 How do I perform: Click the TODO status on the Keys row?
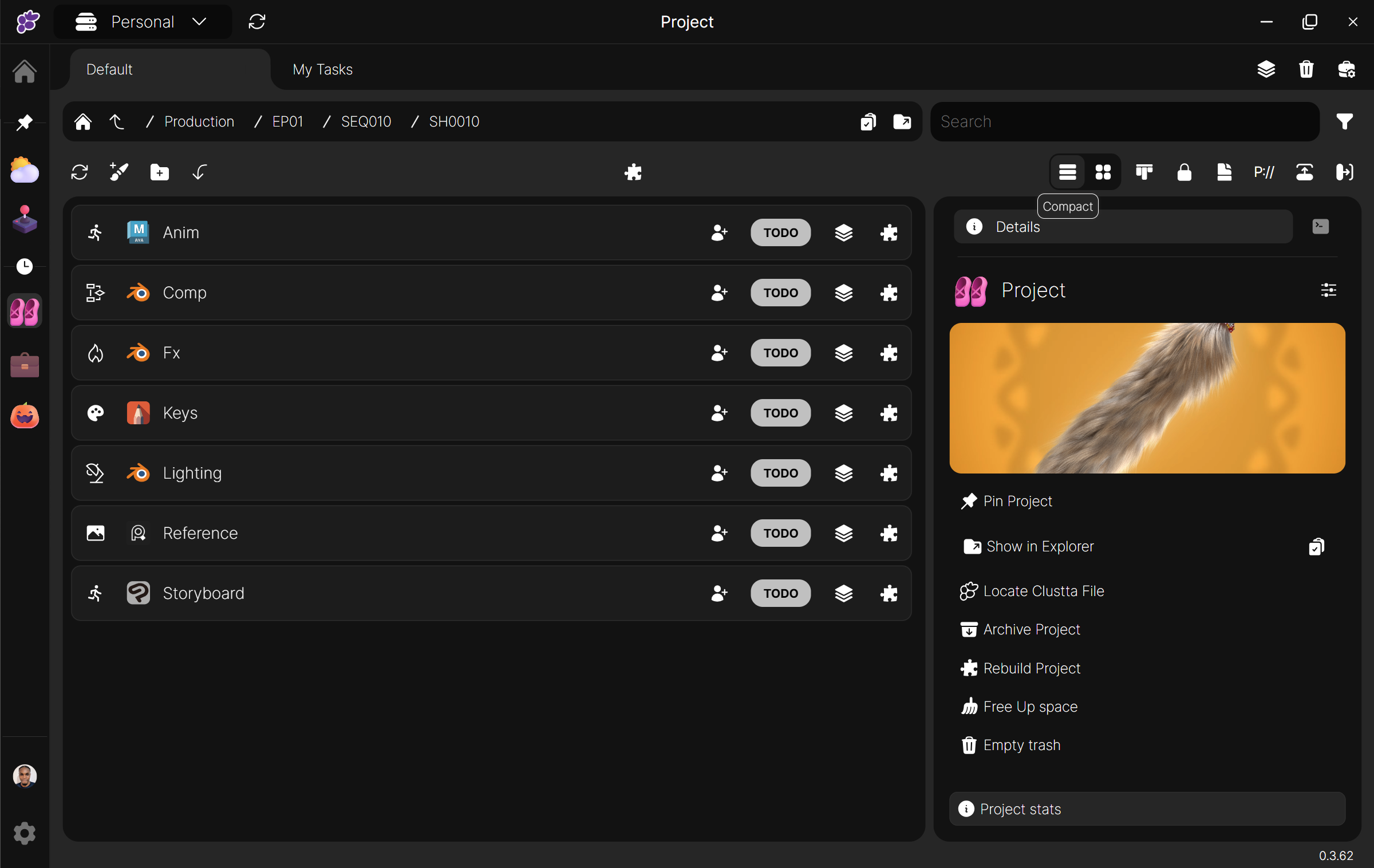point(780,413)
